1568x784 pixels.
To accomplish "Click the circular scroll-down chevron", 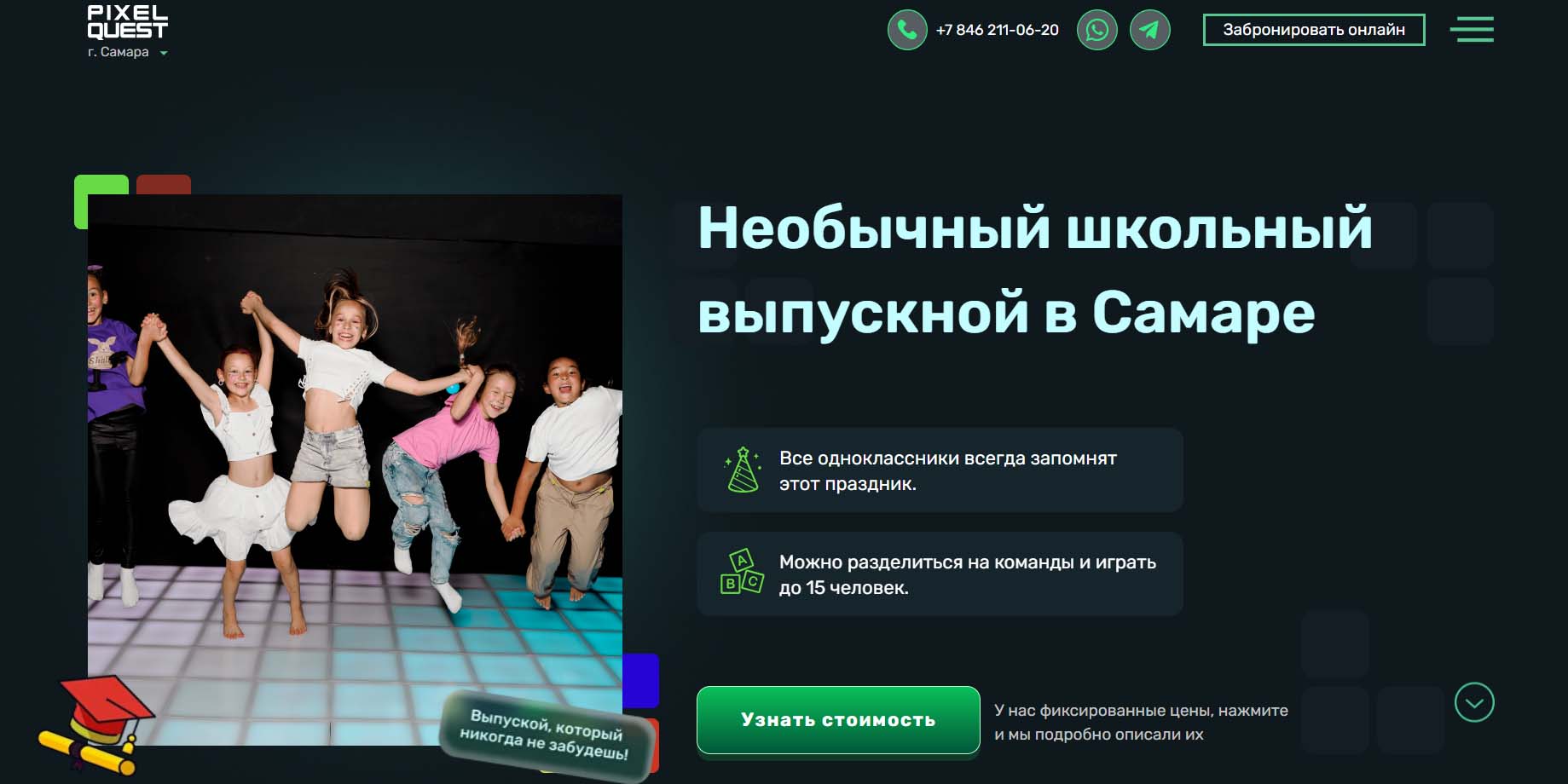I will click(1473, 703).
